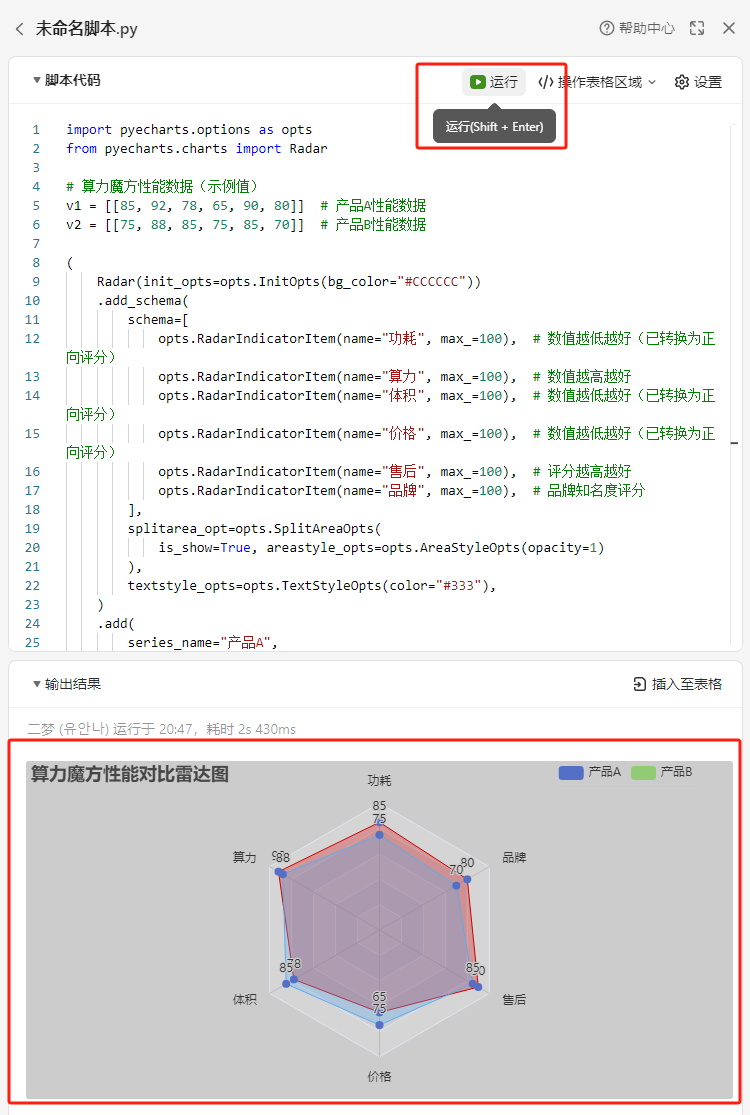Viewport: 750px width, 1115px height.
Task: Click line number 22 in the editor gutter
Action: (x=35, y=586)
